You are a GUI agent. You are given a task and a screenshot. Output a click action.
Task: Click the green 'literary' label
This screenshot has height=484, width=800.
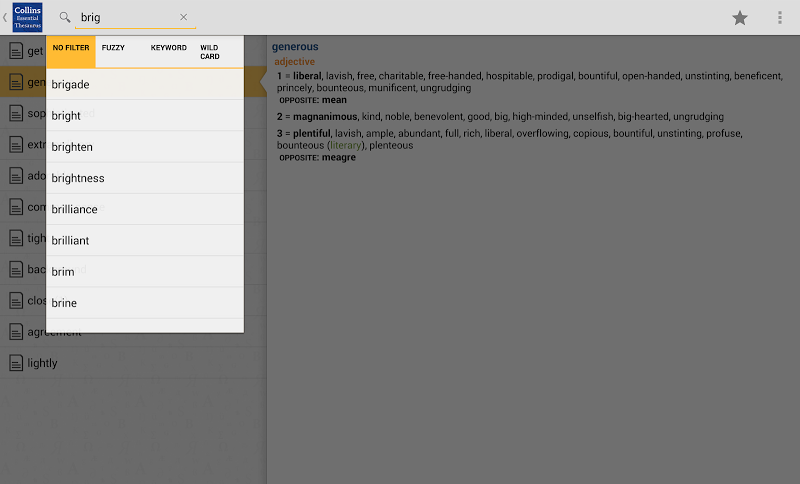point(345,145)
